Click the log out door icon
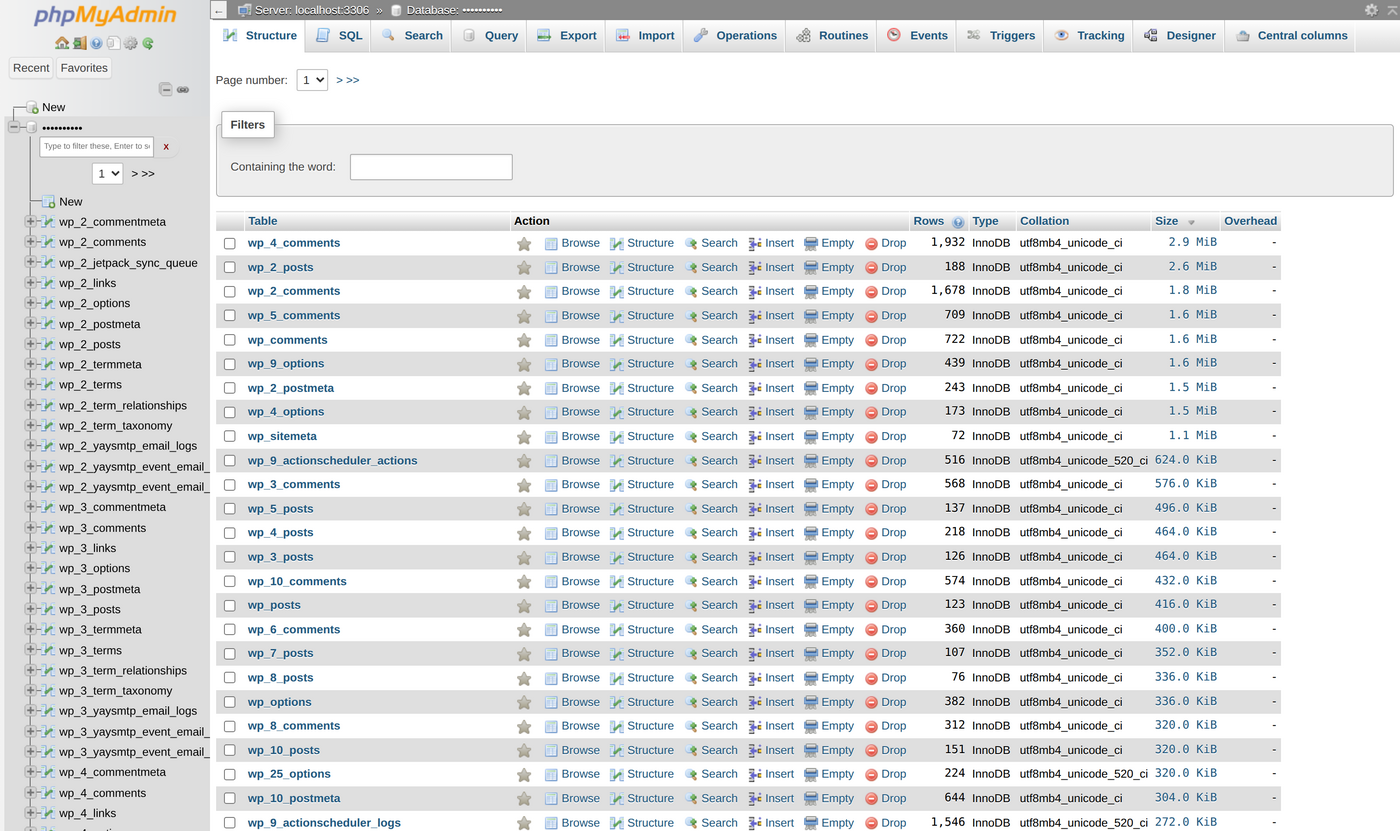This screenshot has height=831, width=1400. coord(79,43)
